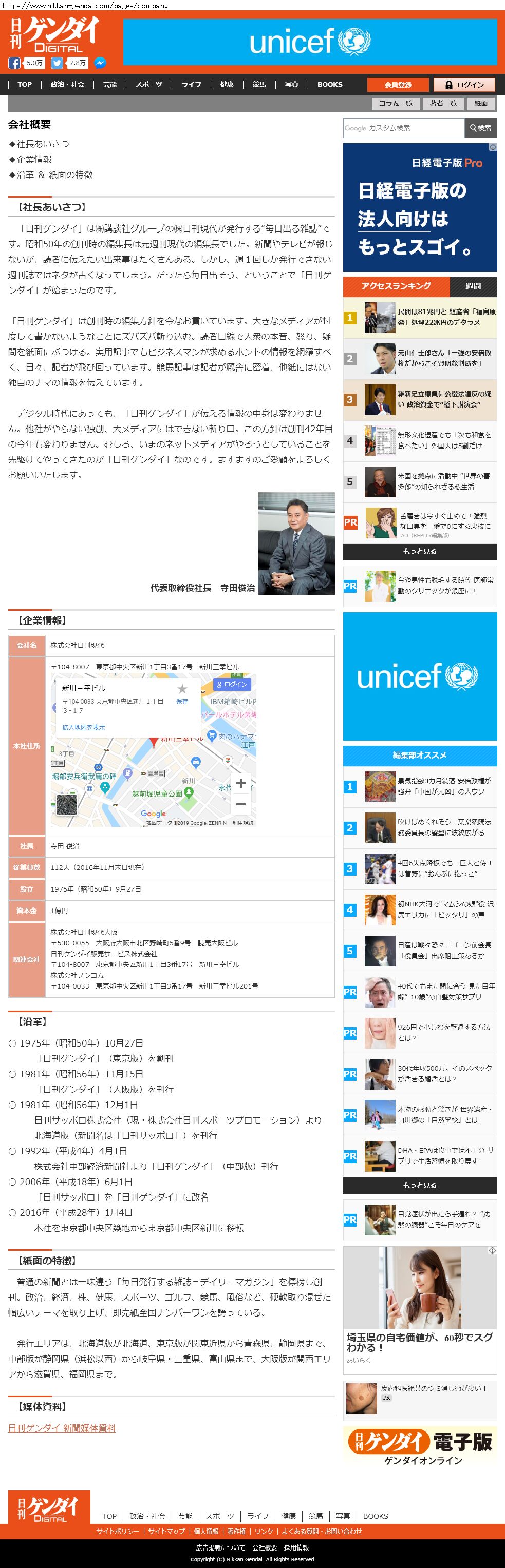505x1568 pixels.
Task: Click the 著者一覧 button
Action: point(443,104)
